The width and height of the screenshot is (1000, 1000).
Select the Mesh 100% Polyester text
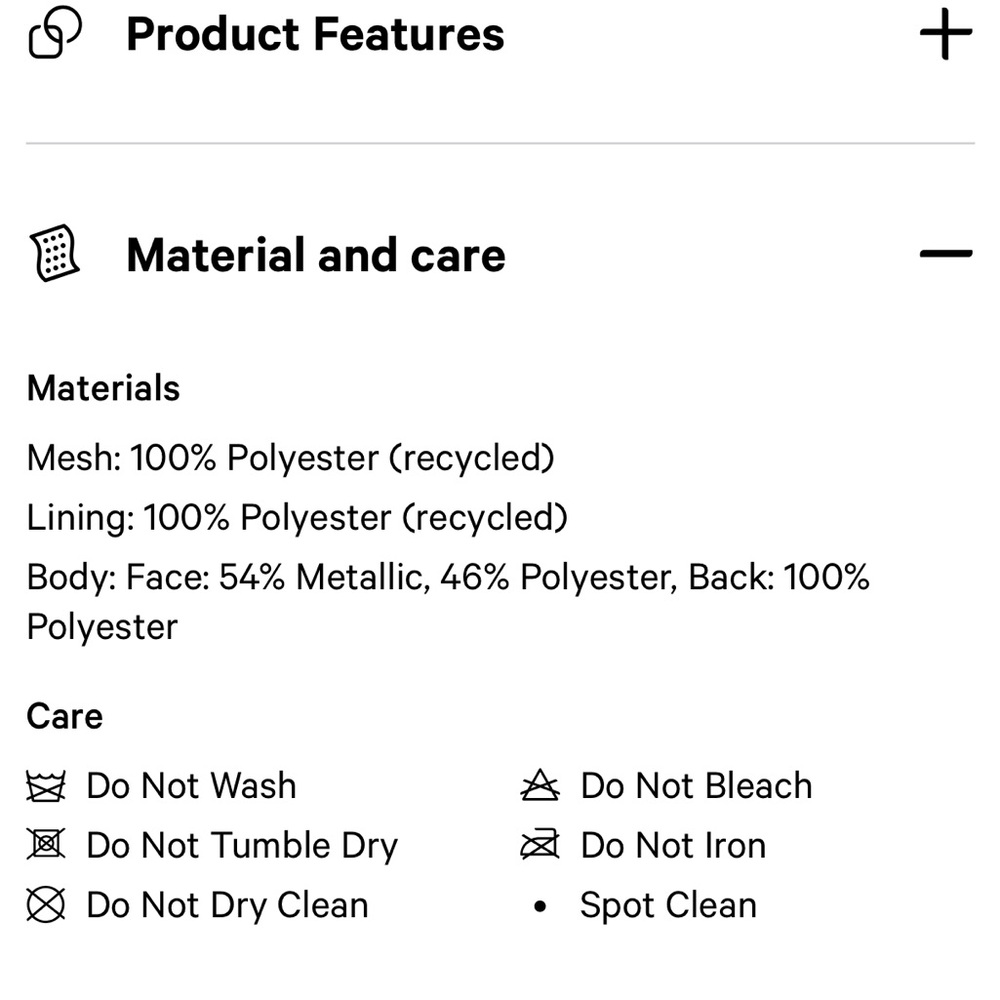[x=291, y=458]
